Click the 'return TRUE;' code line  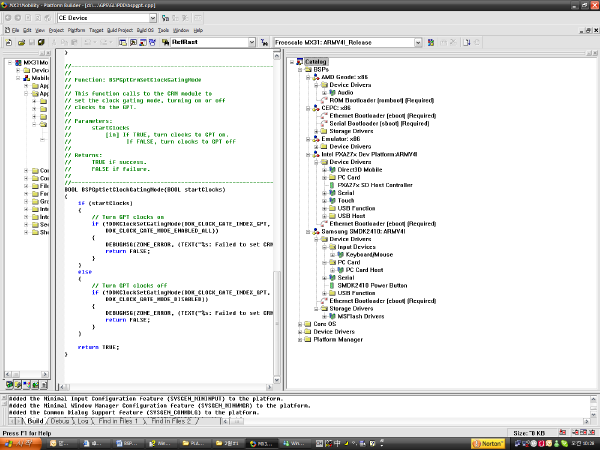(98, 347)
